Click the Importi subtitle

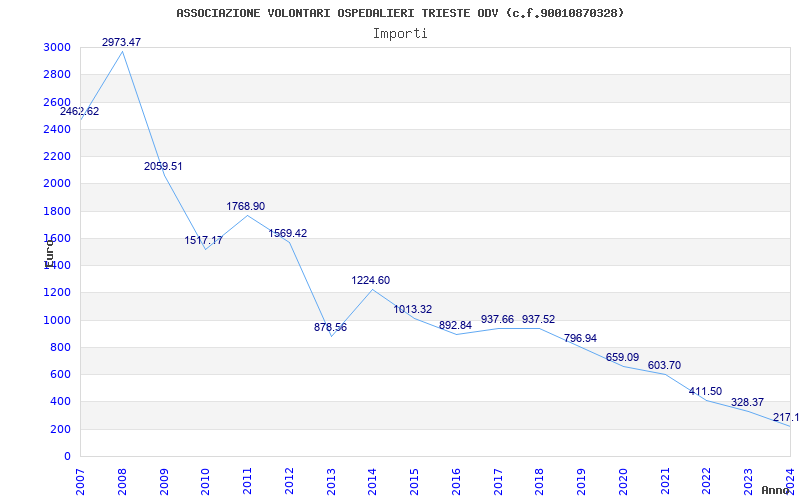click(x=400, y=33)
